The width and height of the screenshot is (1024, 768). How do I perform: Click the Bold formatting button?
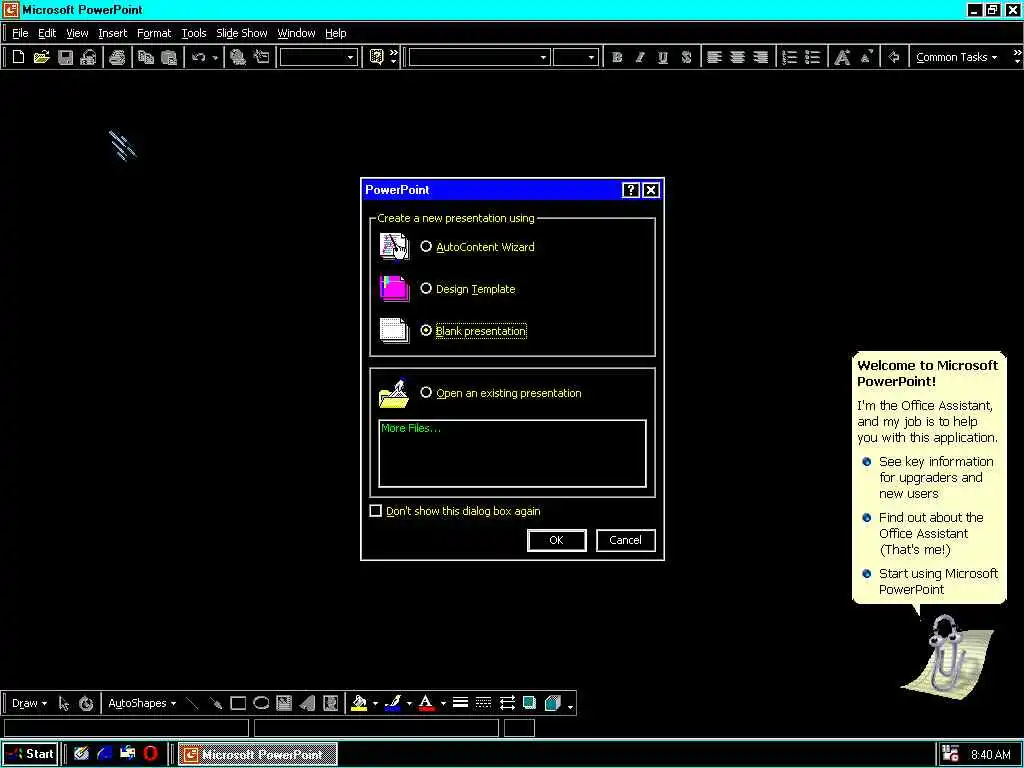[616, 57]
